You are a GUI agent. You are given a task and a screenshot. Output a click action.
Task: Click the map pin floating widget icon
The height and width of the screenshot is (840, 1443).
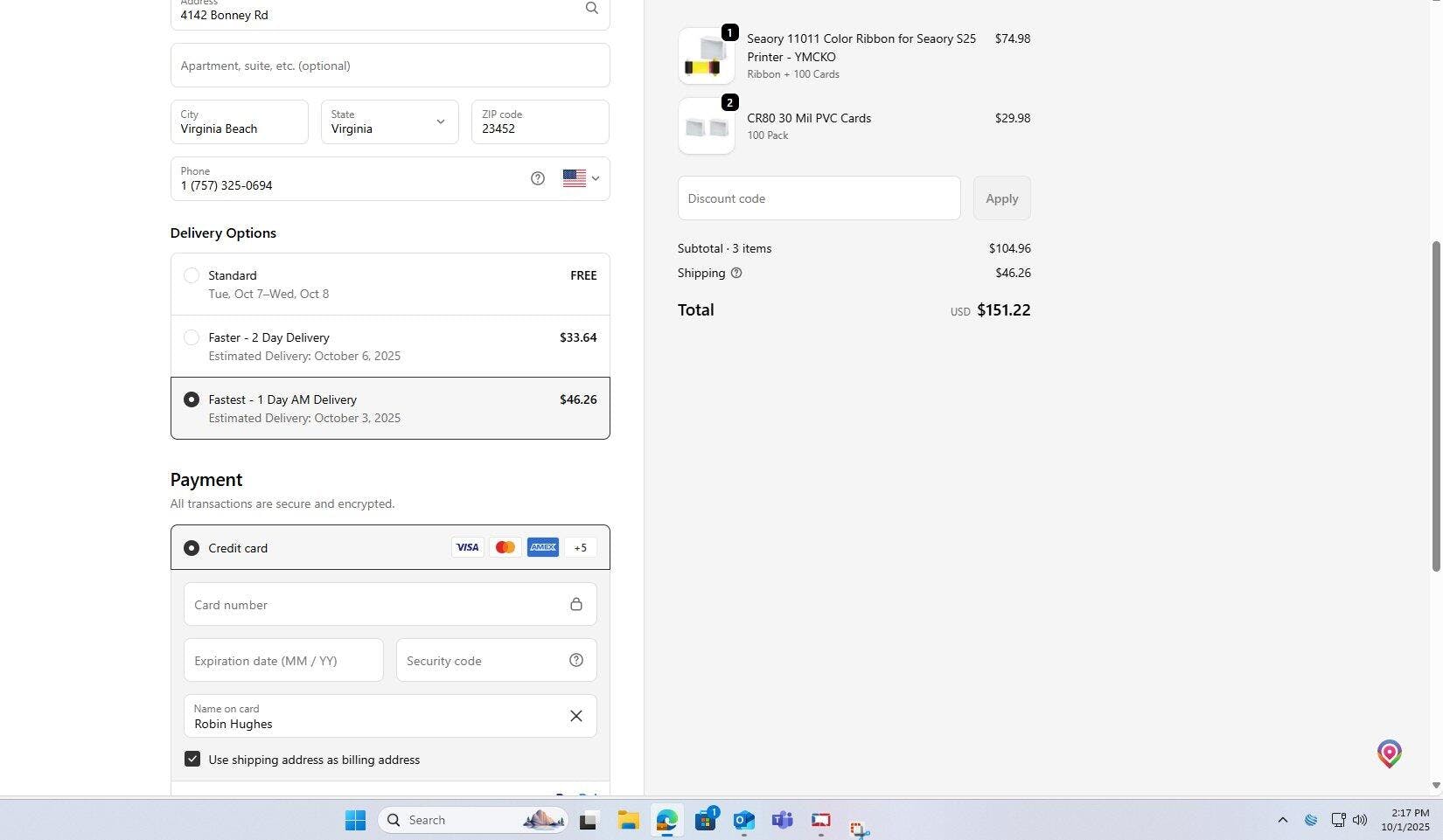[x=1389, y=753]
